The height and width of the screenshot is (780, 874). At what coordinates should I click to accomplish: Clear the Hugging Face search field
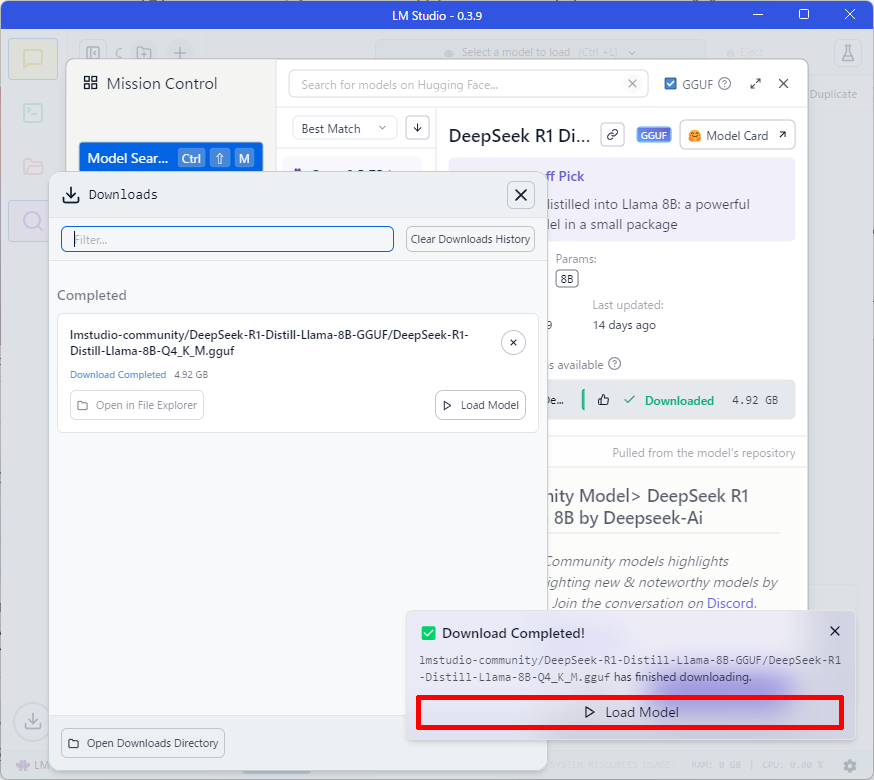coord(632,85)
